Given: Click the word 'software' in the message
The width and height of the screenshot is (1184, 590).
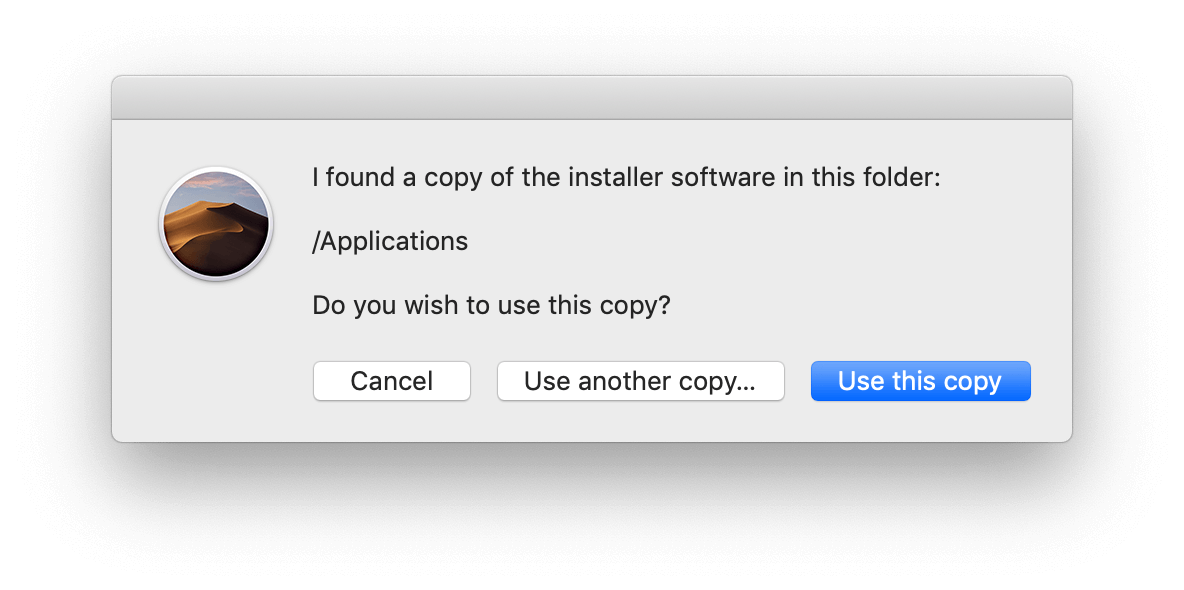Looking at the screenshot, I should (x=722, y=178).
